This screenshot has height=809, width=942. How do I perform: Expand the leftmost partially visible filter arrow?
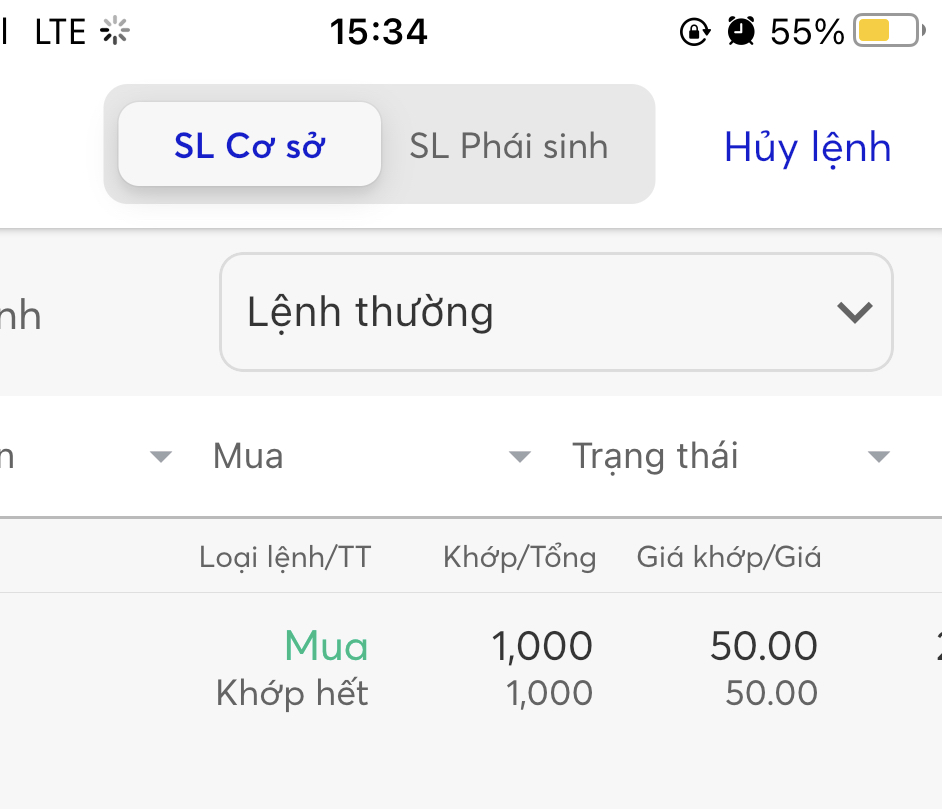[160, 457]
